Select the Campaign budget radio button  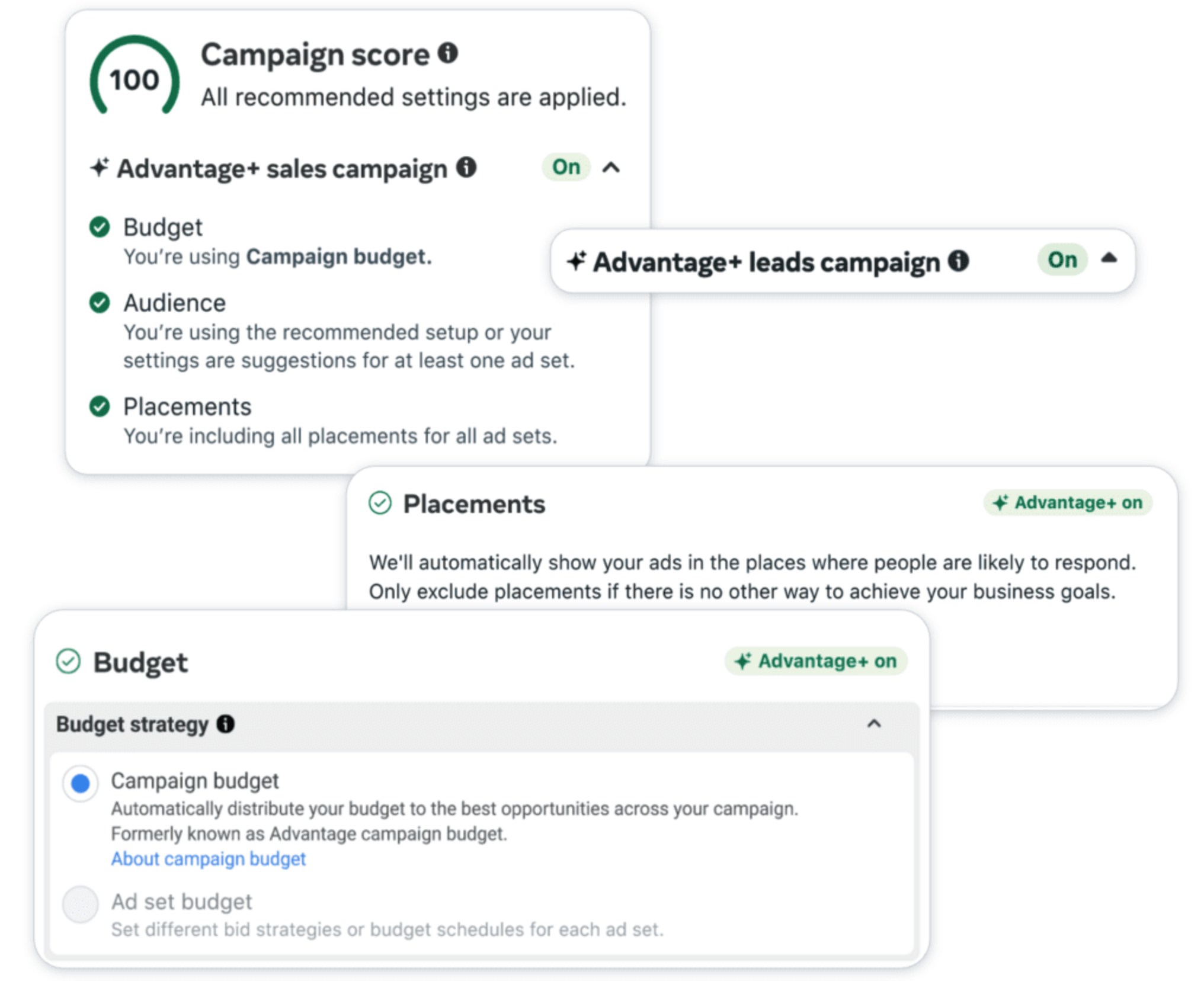80,783
